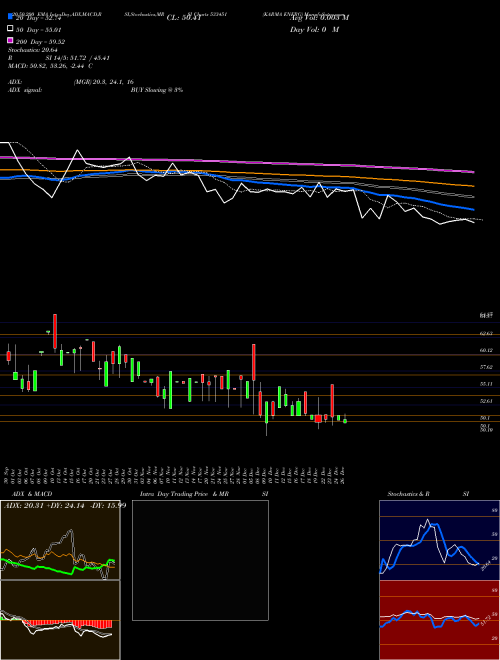This screenshot has height=660, width=500.
Task: Open the ADX indicator chart panel
Action: pyautogui.click(x=60, y=540)
